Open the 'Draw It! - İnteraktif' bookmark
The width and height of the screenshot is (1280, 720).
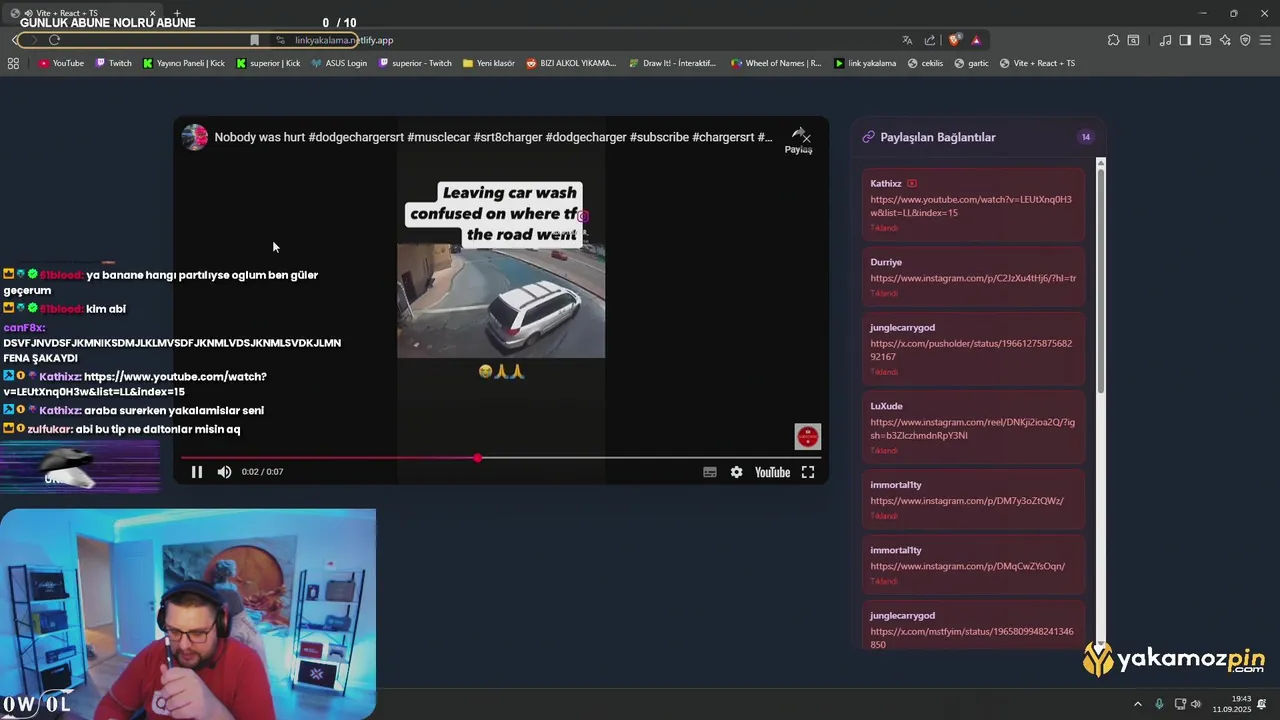tap(673, 63)
